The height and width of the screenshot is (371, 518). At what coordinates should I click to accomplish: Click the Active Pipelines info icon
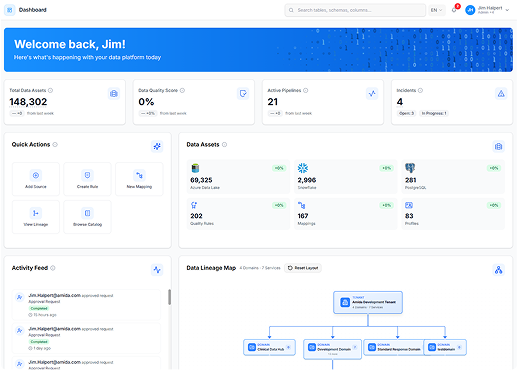pyautogui.click(x=306, y=90)
